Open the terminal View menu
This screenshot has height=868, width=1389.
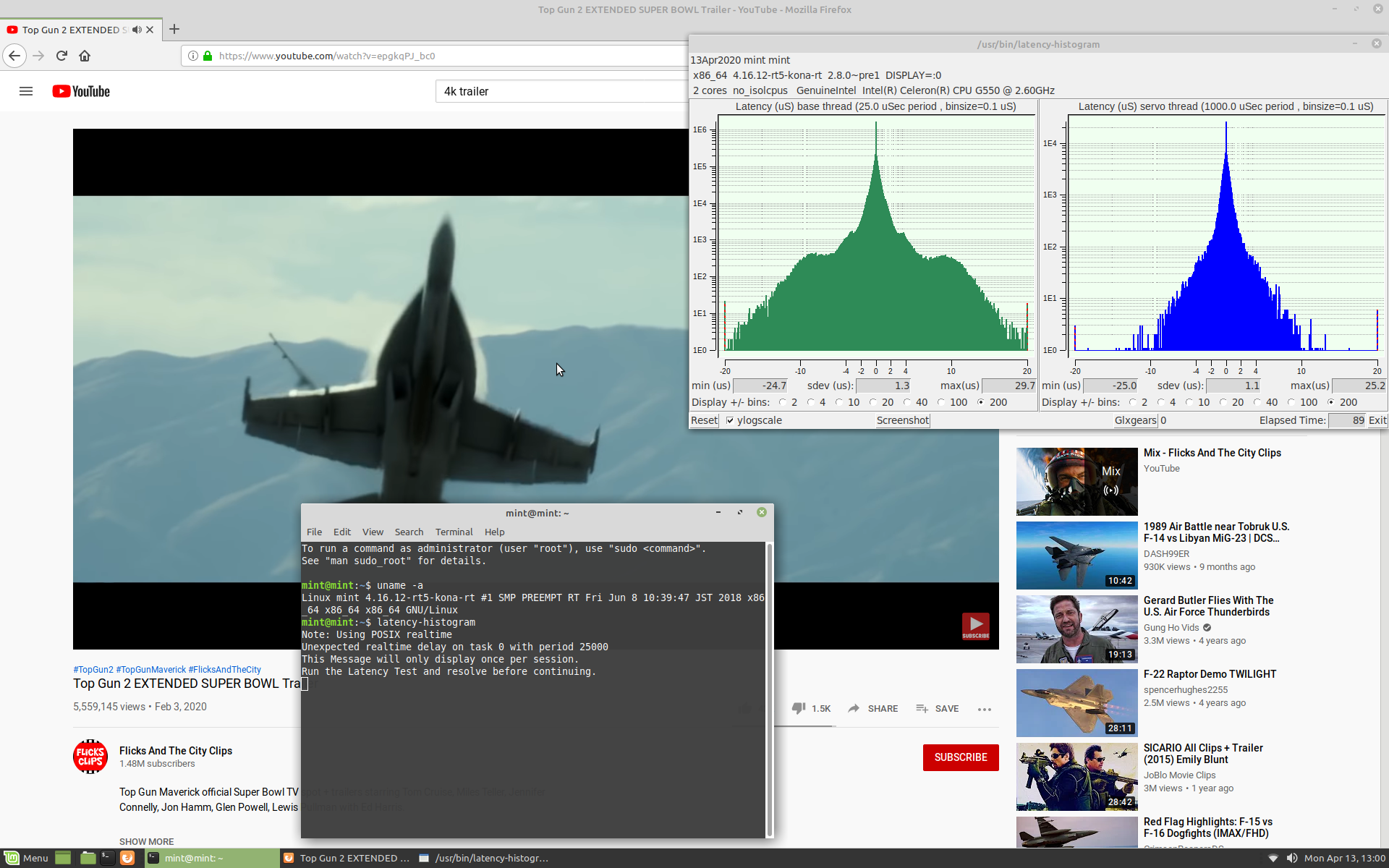click(x=373, y=532)
